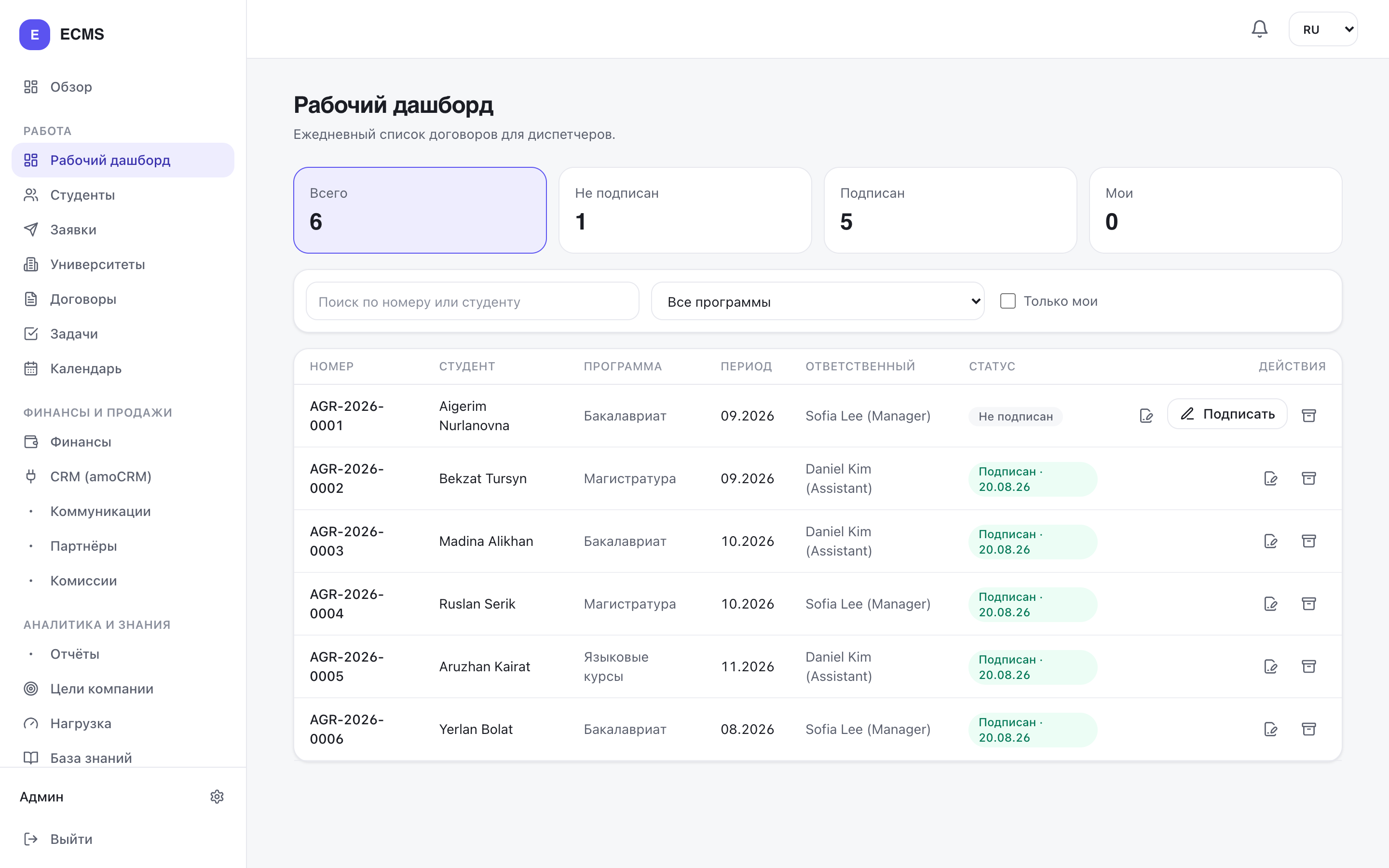Archive agreement AGR-2026-0001 icon
Image resolution: width=1389 pixels, height=868 pixels.
[1308, 416]
